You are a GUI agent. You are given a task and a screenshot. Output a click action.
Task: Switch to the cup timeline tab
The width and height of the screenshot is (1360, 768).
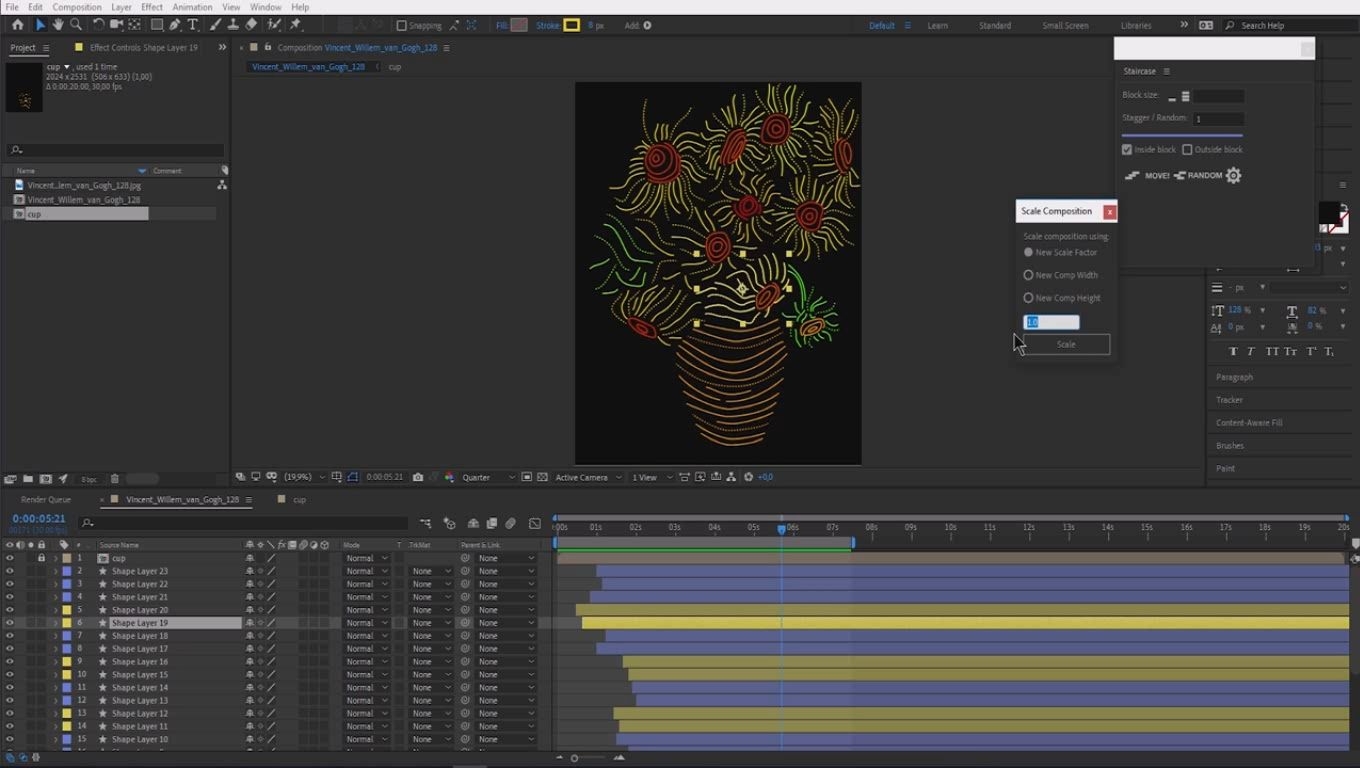tap(299, 500)
